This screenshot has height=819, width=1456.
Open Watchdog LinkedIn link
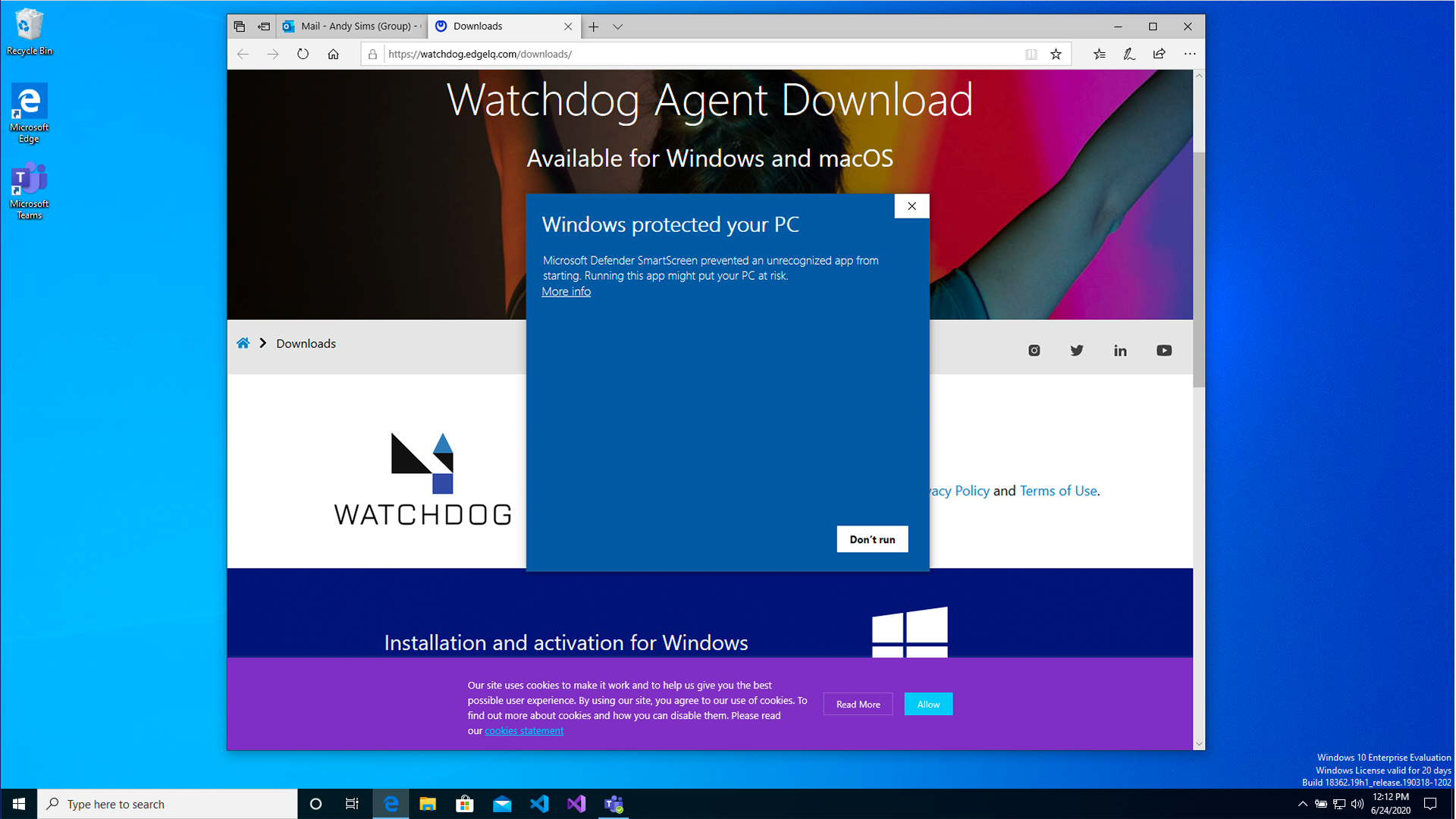pos(1120,350)
